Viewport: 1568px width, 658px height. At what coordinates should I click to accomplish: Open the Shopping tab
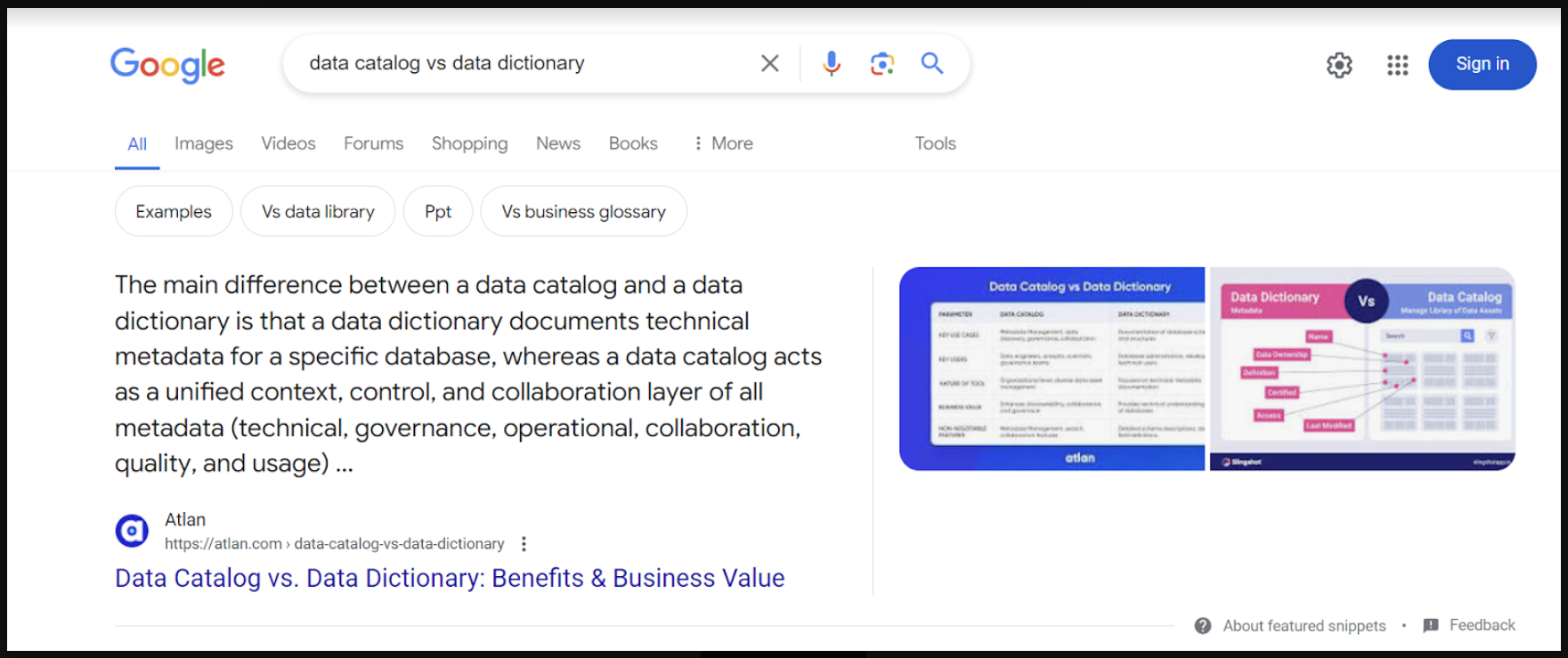pyautogui.click(x=470, y=143)
